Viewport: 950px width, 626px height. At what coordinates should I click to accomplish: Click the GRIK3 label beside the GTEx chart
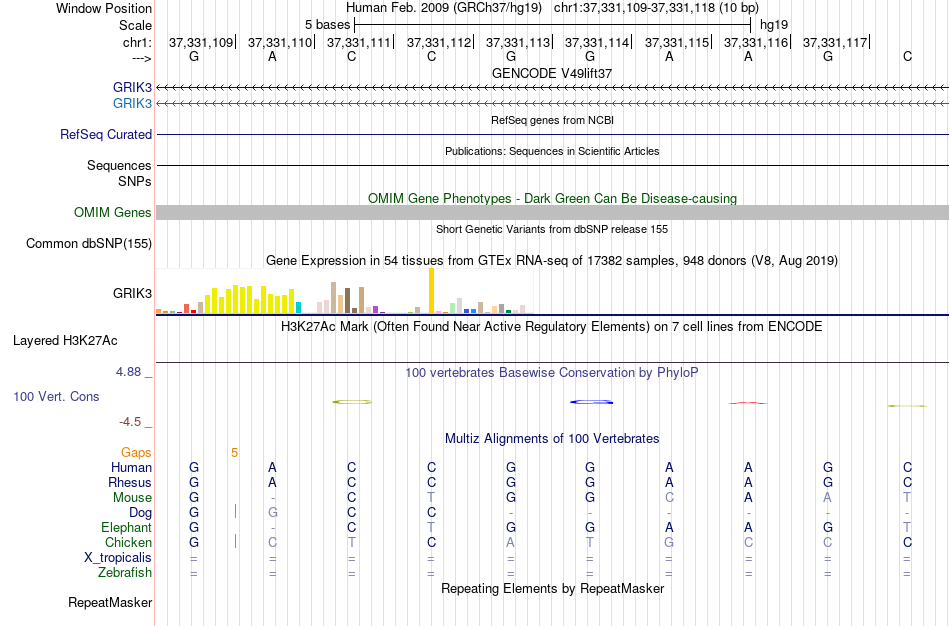(x=132, y=293)
